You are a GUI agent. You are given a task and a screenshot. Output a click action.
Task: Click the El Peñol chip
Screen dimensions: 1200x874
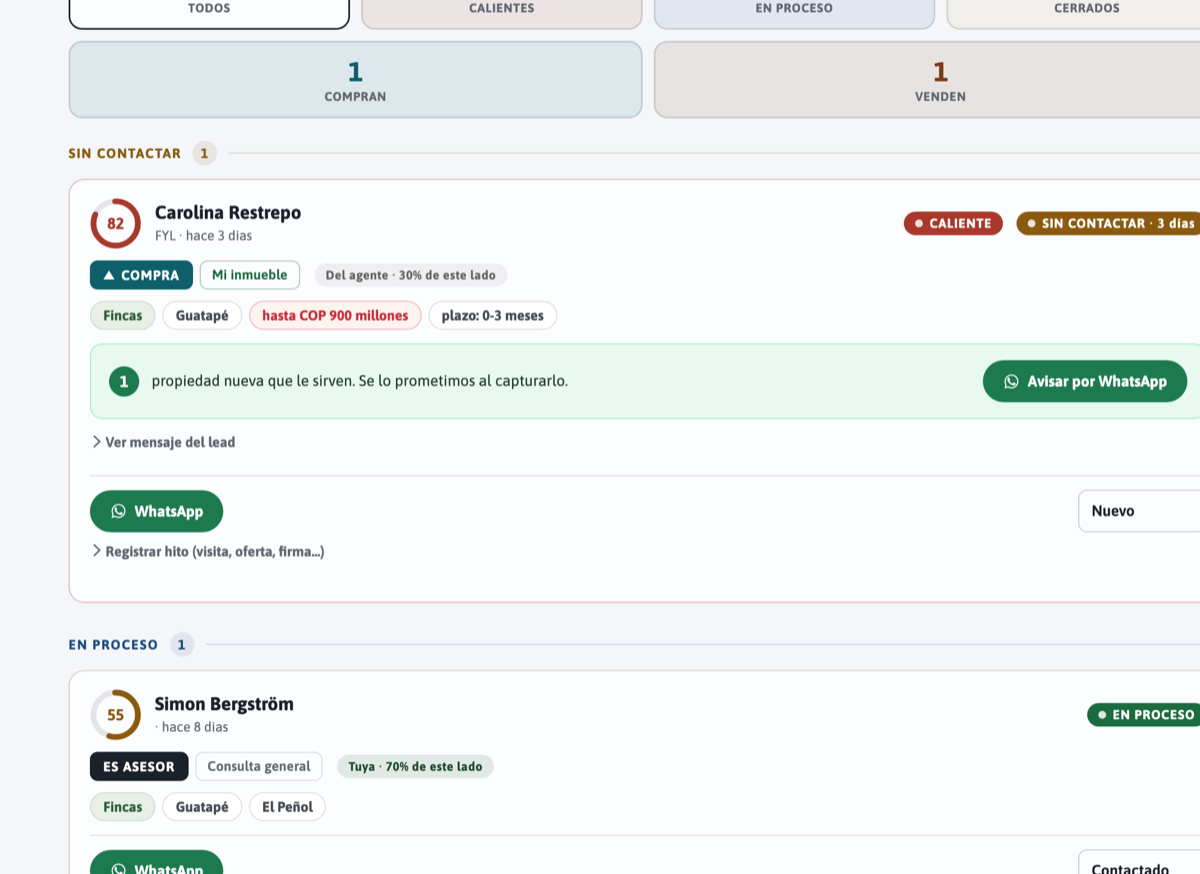click(x=287, y=807)
